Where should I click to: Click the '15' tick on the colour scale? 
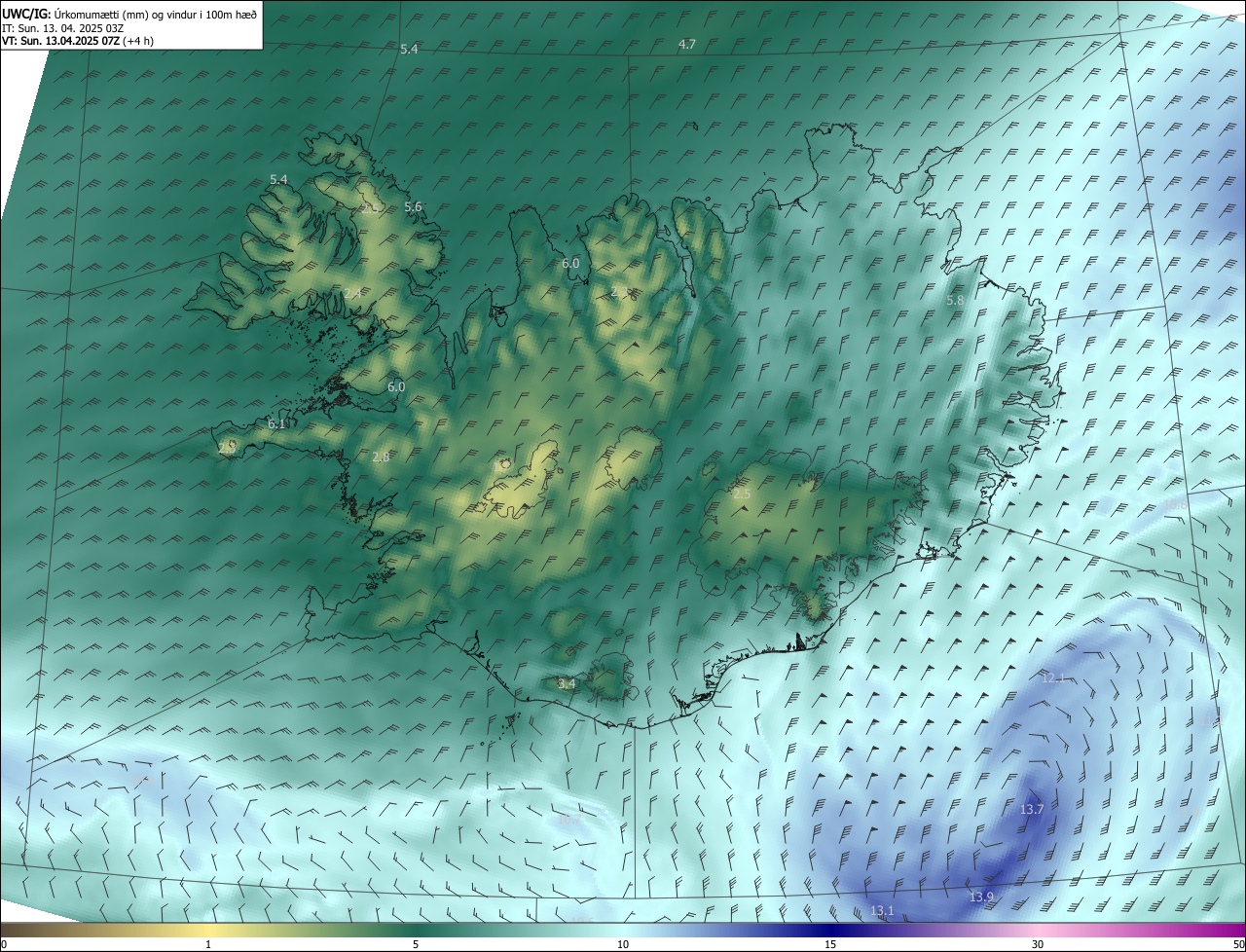[830, 944]
